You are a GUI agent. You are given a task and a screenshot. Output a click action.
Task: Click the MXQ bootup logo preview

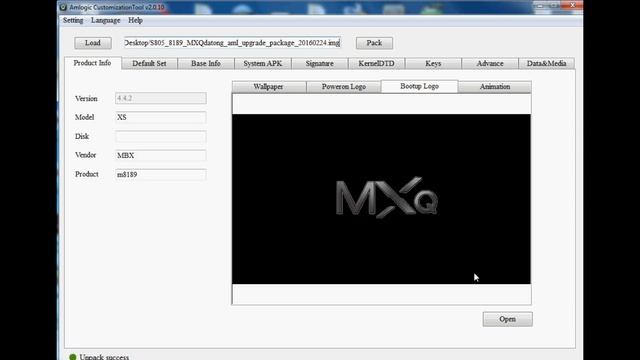coord(382,199)
